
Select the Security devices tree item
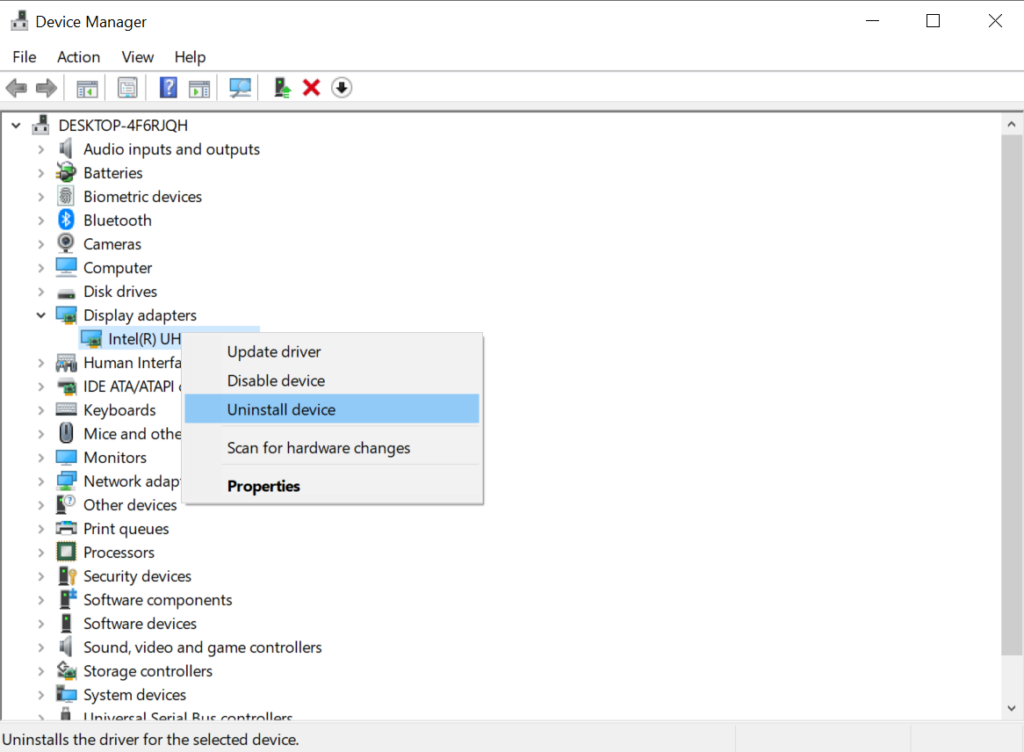click(137, 576)
